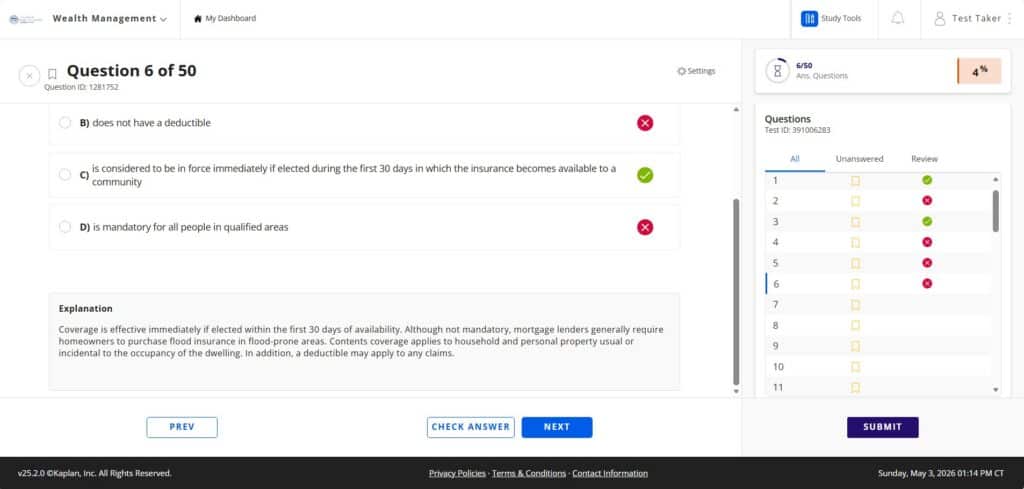Screen dimensions: 1024x489
Task: Toggle the bookmark flag for question 3
Action: coord(855,222)
